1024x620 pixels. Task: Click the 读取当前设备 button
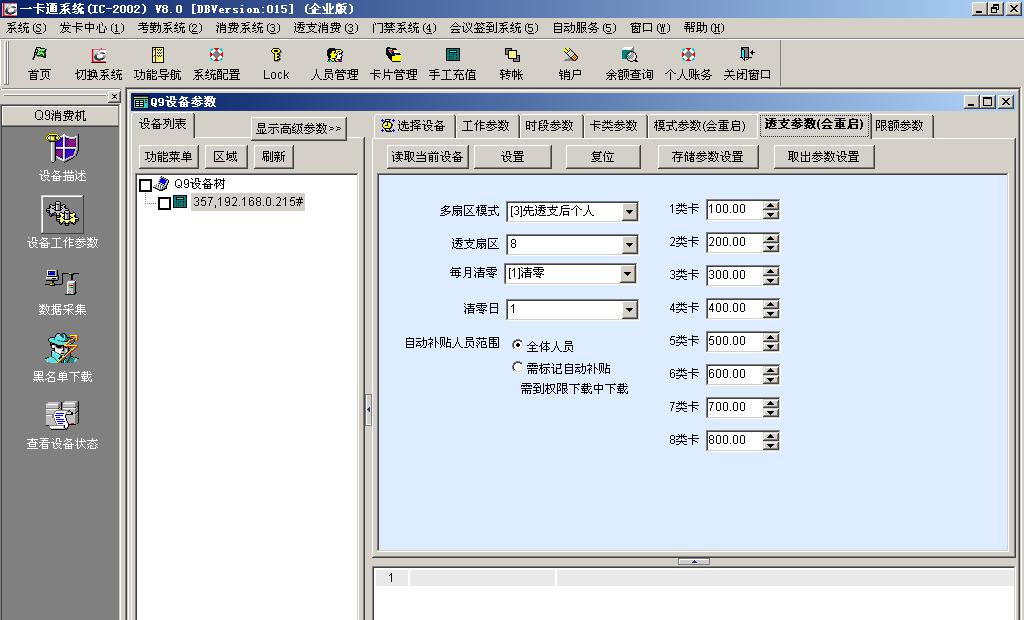point(427,157)
